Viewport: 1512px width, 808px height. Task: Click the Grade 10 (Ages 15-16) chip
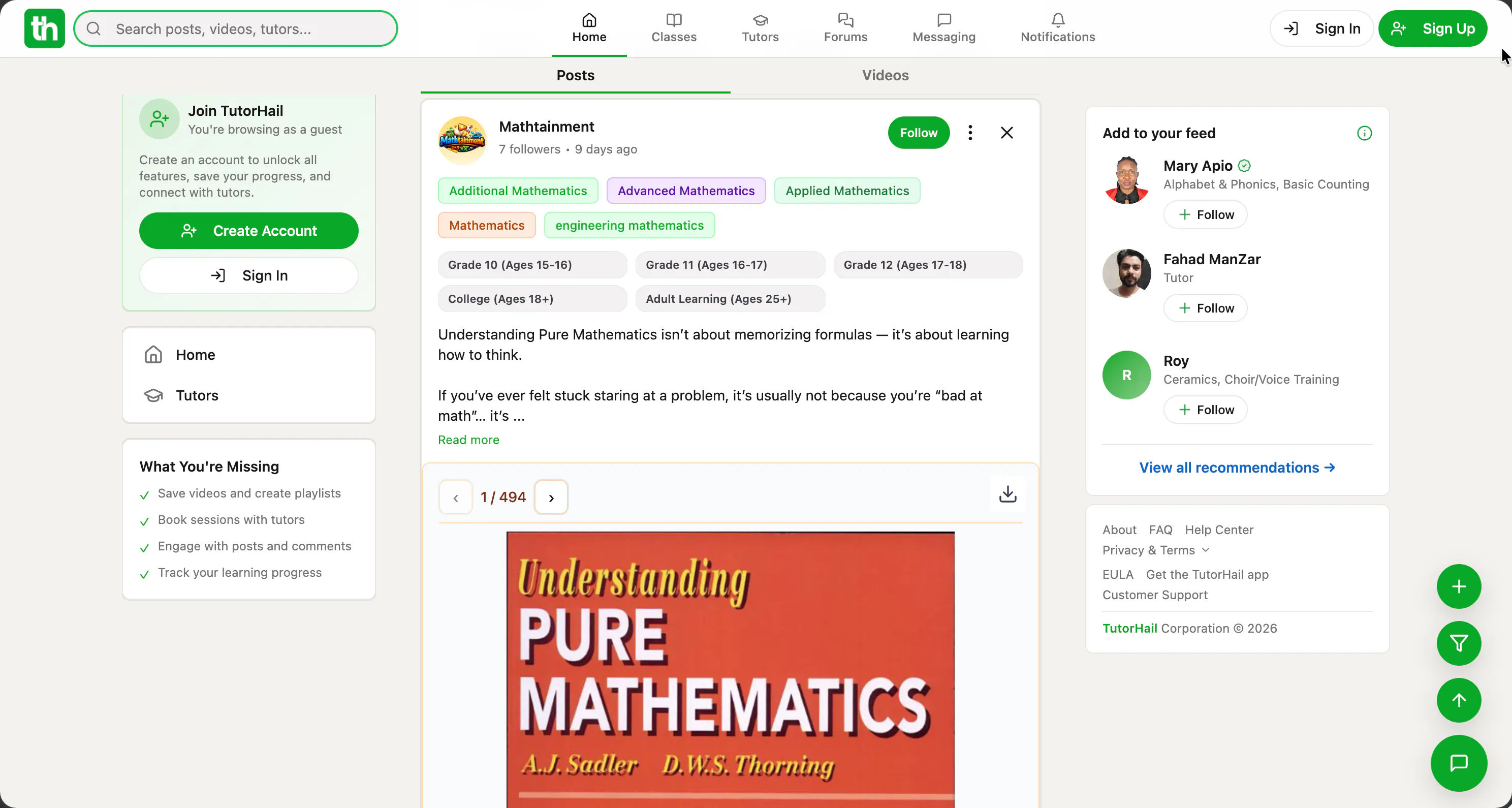(x=532, y=265)
